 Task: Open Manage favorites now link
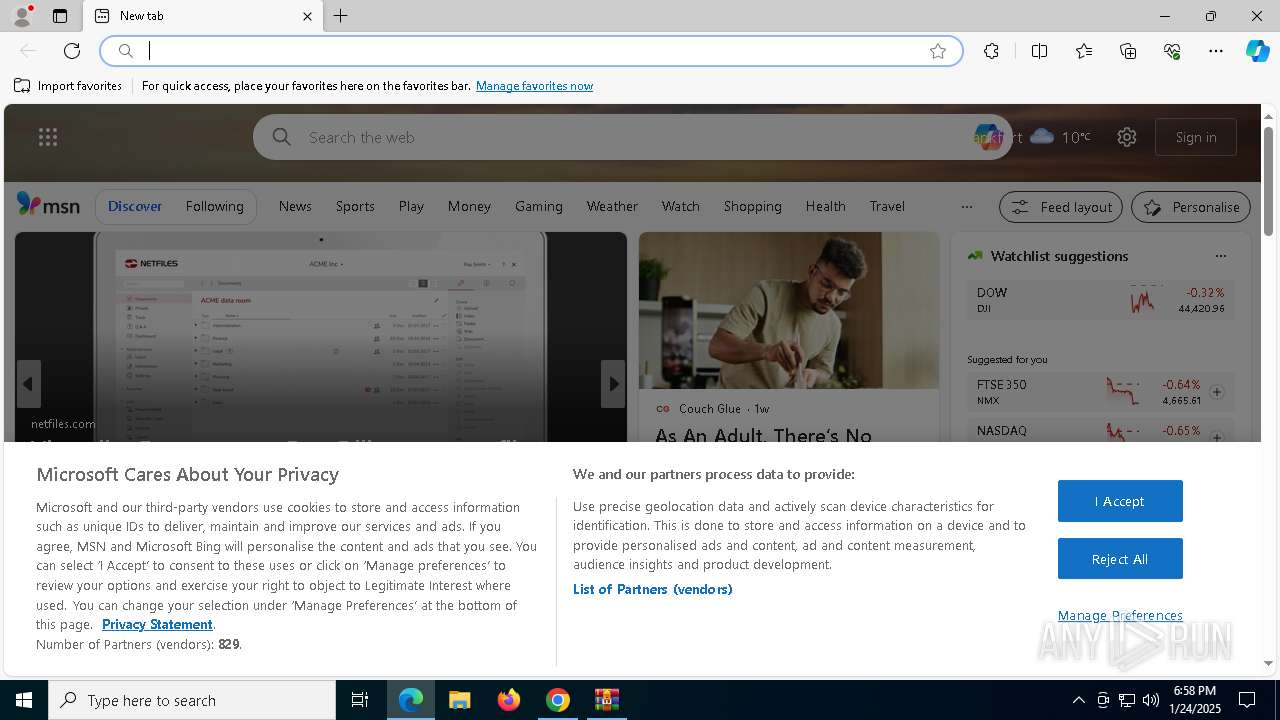534,86
